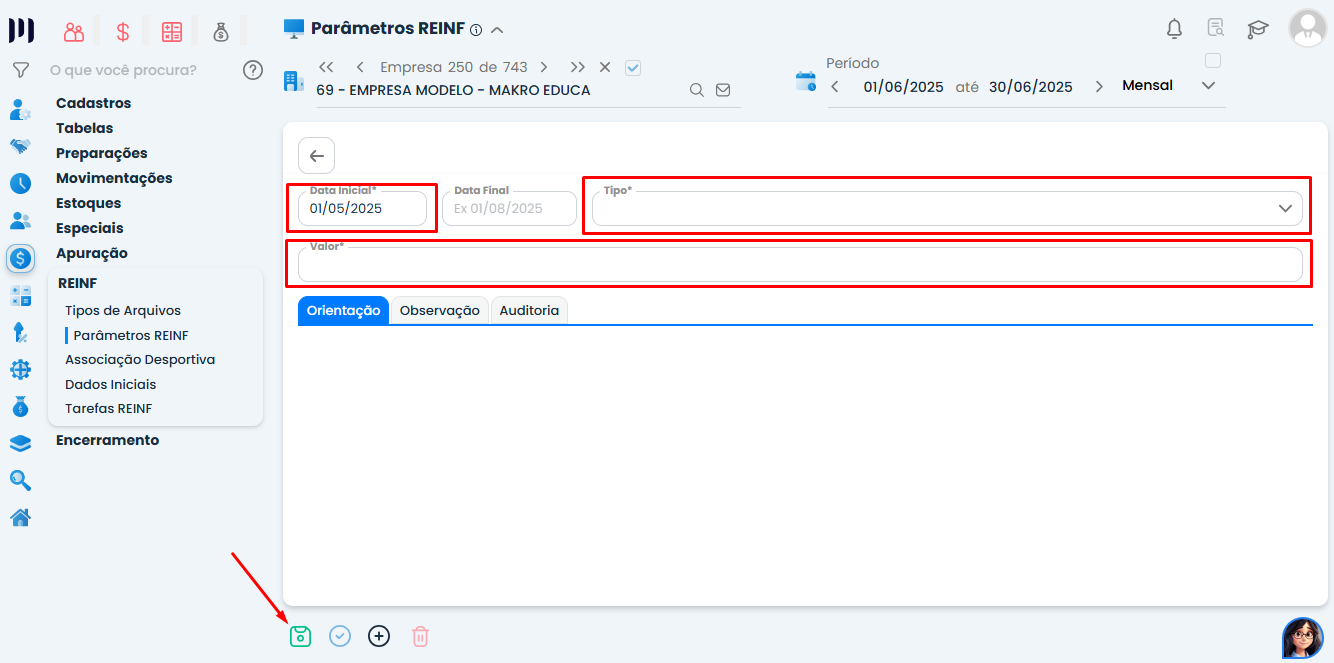Open the Mensal period dropdown
This screenshot has height=663, width=1334.
click(x=1169, y=86)
